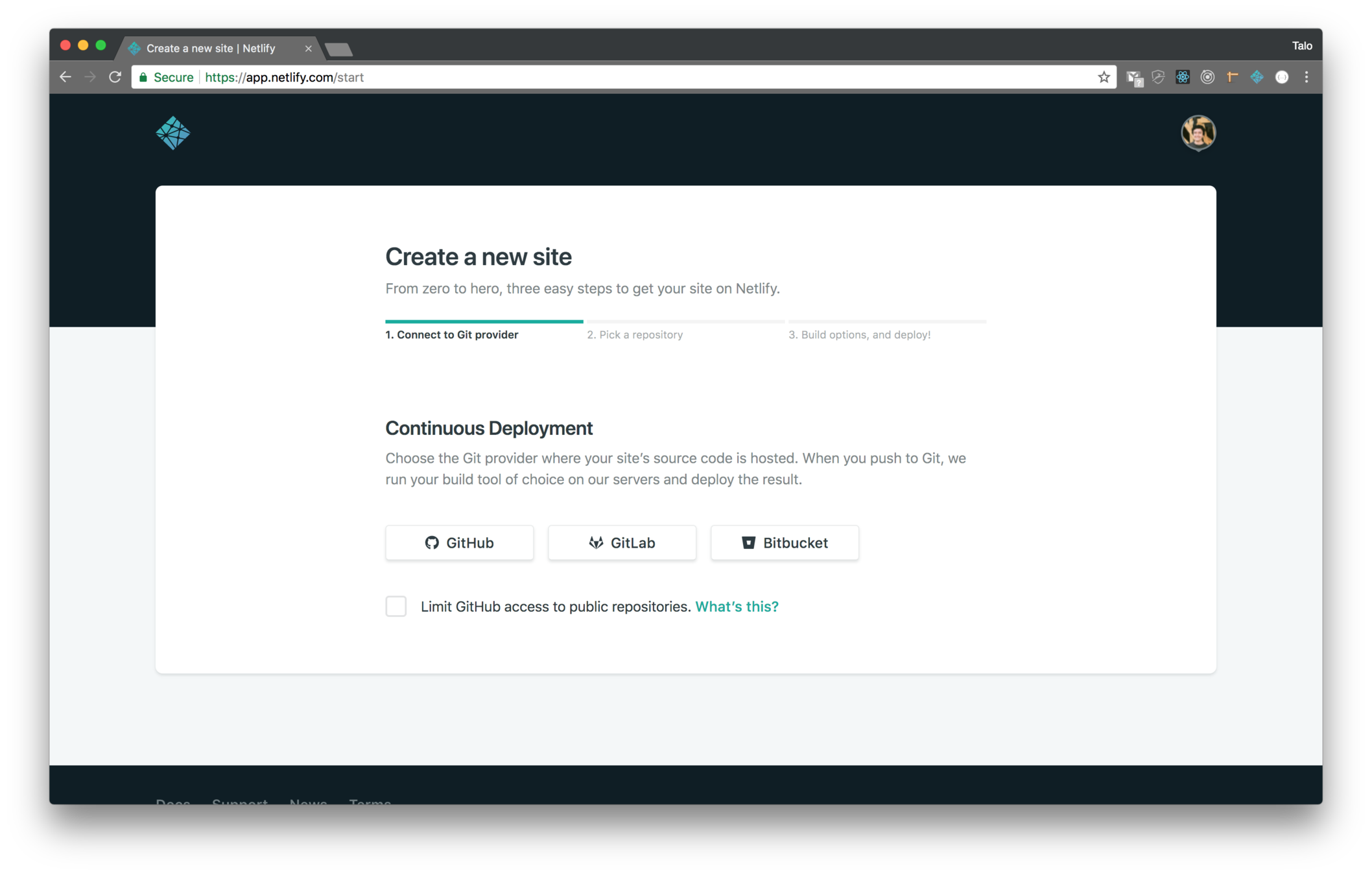Screen dimensions: 1372x875
Task: Click the Netlify browser extension icon
Action: point(1257,77)
